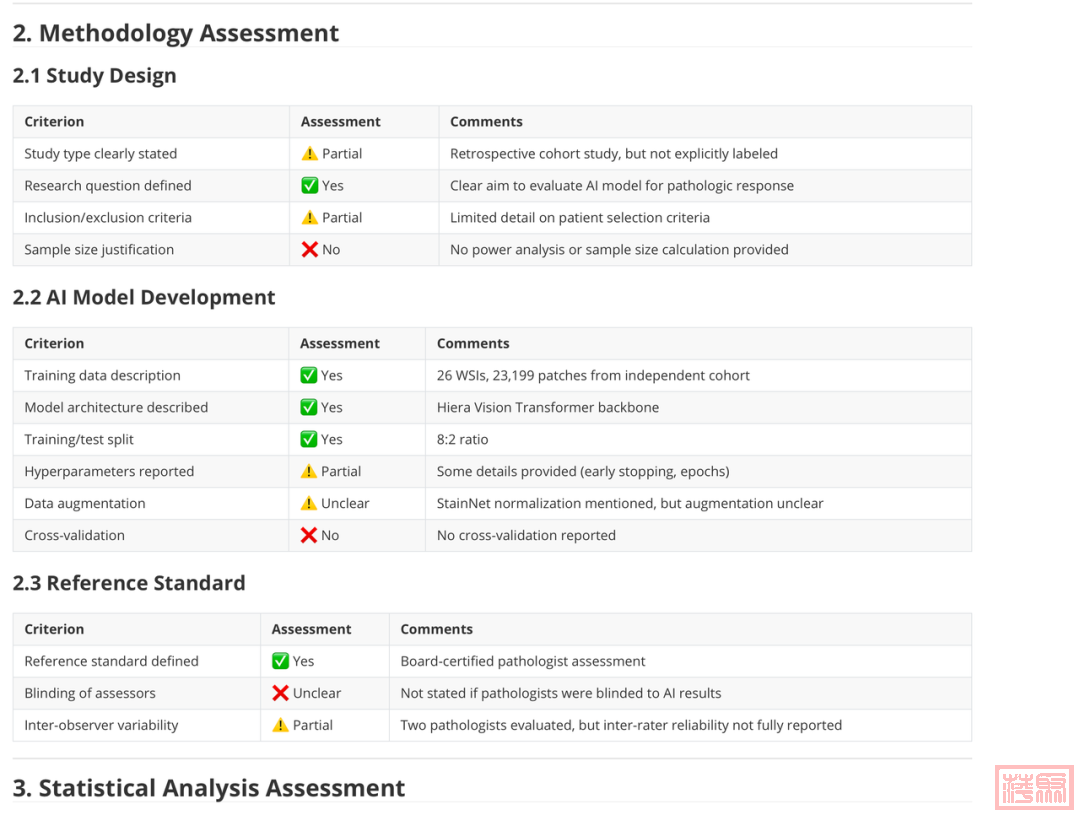This screenshot has width=1080, height=815.
Task: Click the 2.3 Reference Standard subheading
Action: pyautogui.click(x=129, y=584)
